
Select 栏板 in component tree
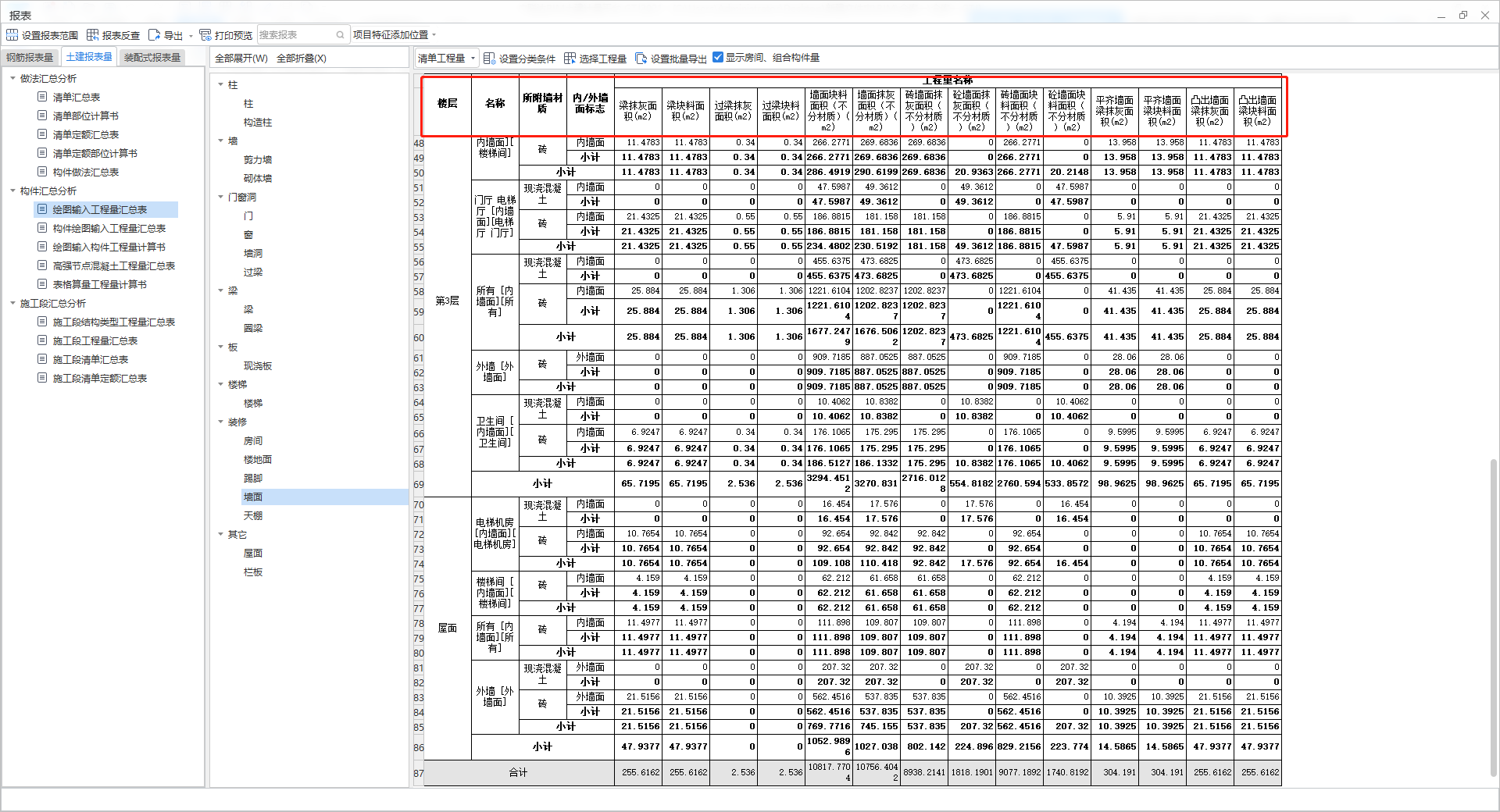pyautogui.click(x=253, y=572)
